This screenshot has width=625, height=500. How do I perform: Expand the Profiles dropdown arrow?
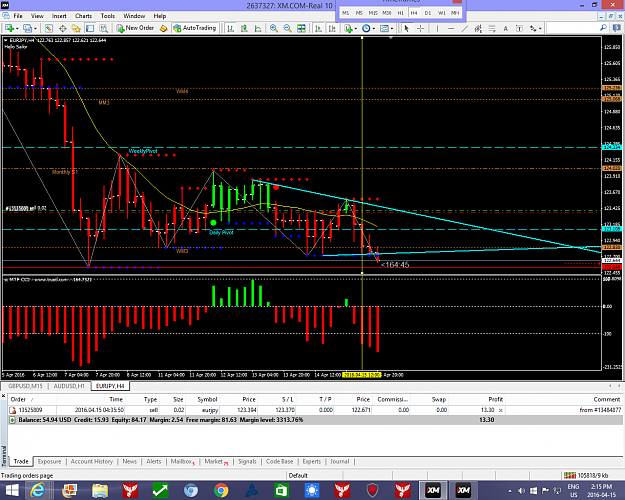pyautogui.click(x=35, y=28)
